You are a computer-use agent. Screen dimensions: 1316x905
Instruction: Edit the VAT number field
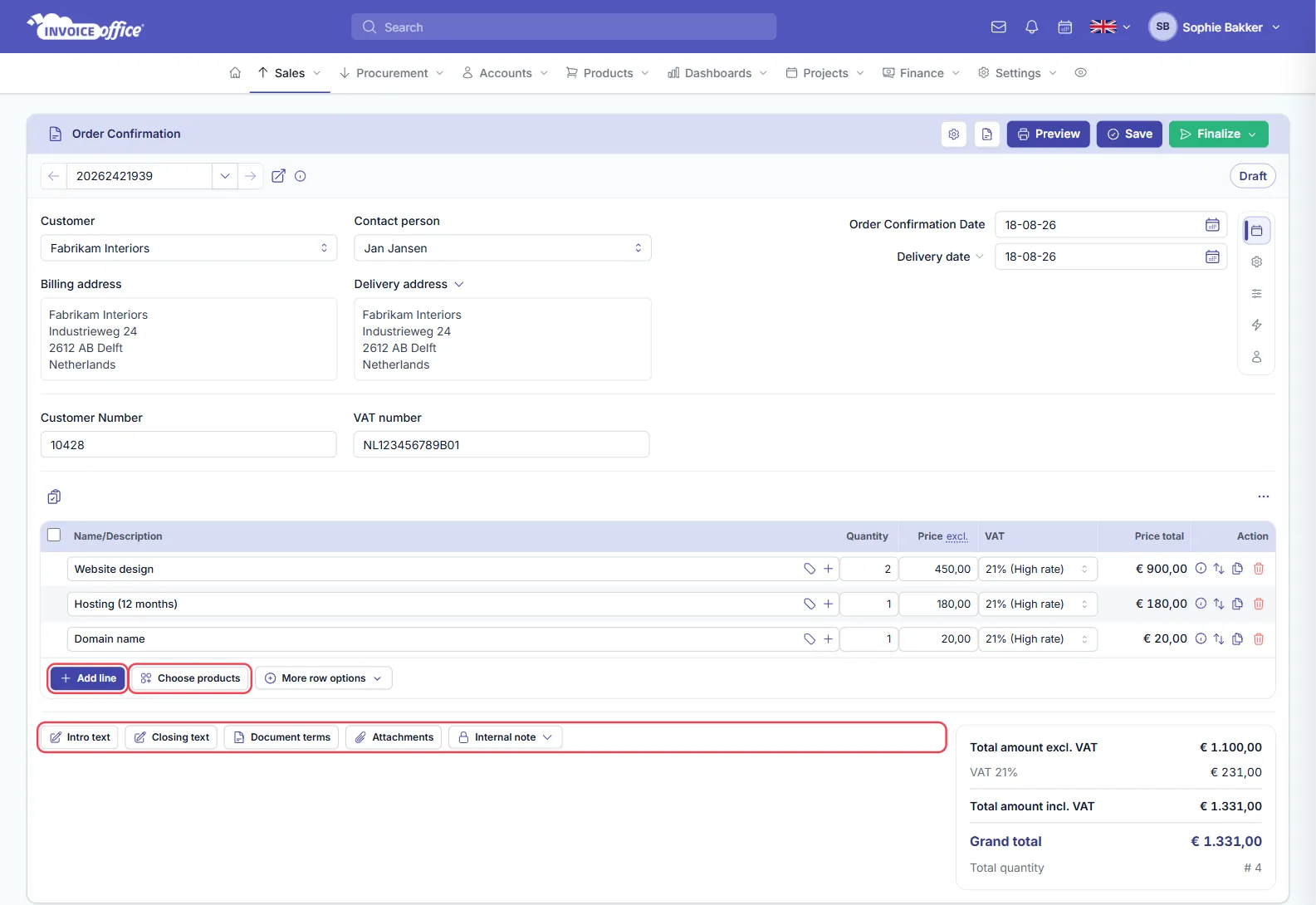coord(501,445)
